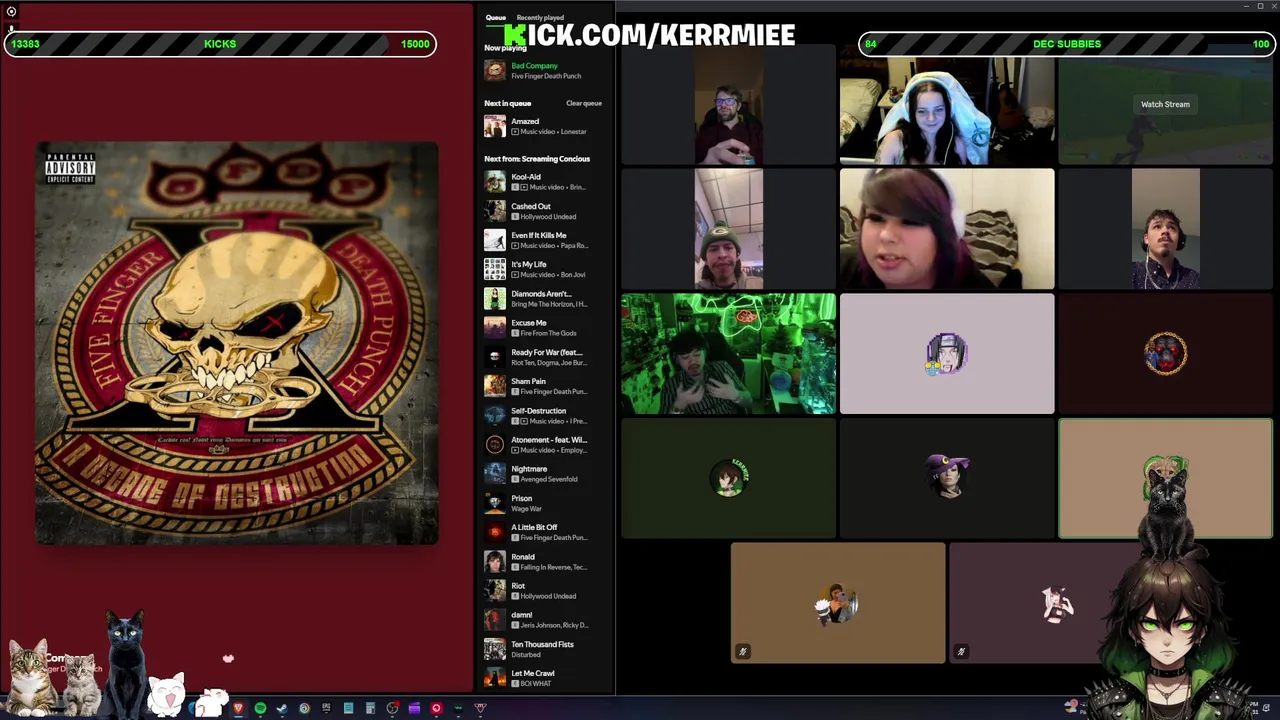The image size is (1280, 720).
Task: Click the Amazed cover art in the queue
Action: tap(494, 126)
